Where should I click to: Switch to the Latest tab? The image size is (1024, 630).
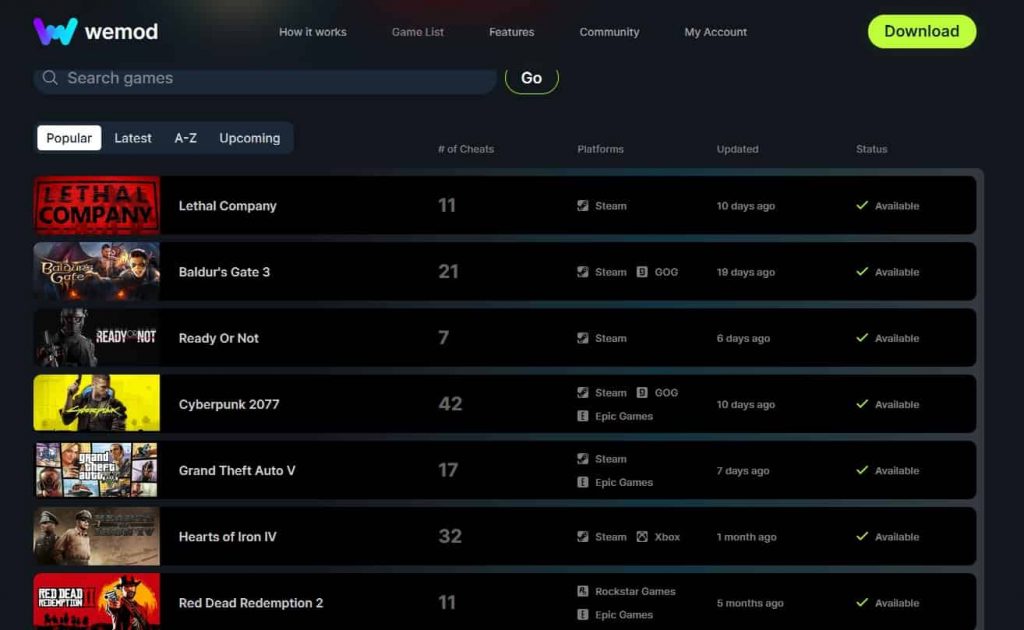click(x=133, y=138)
